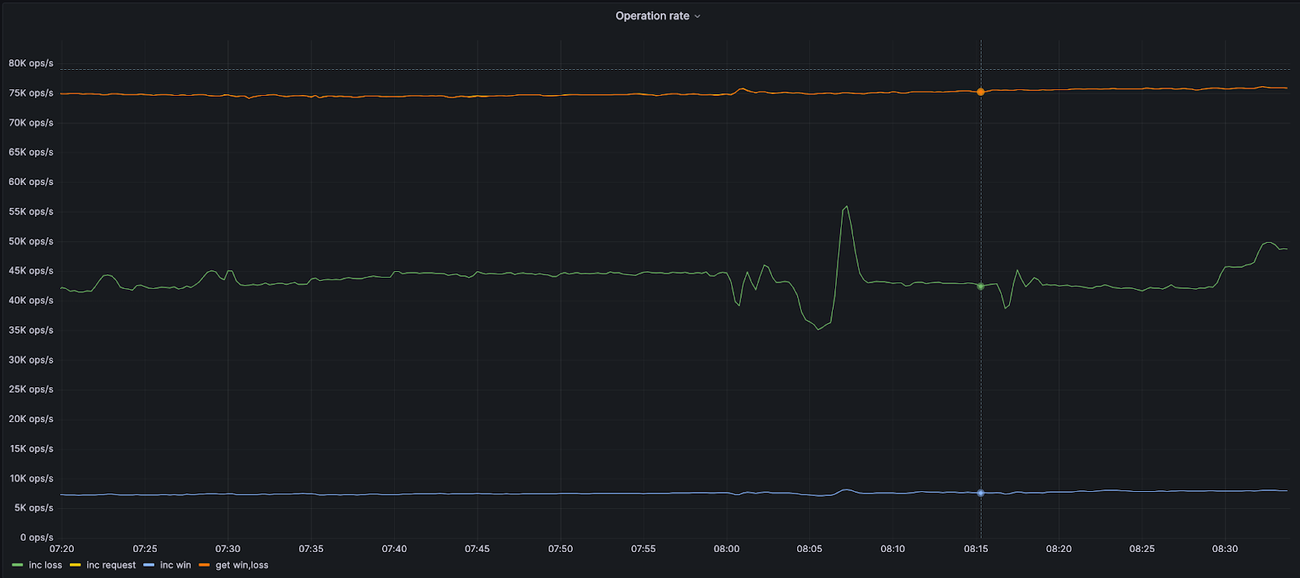The height and width of the screenshot is (578, 1300).
Task: Open the Operation rate panel menu chevron
Action: click(697, 16)
